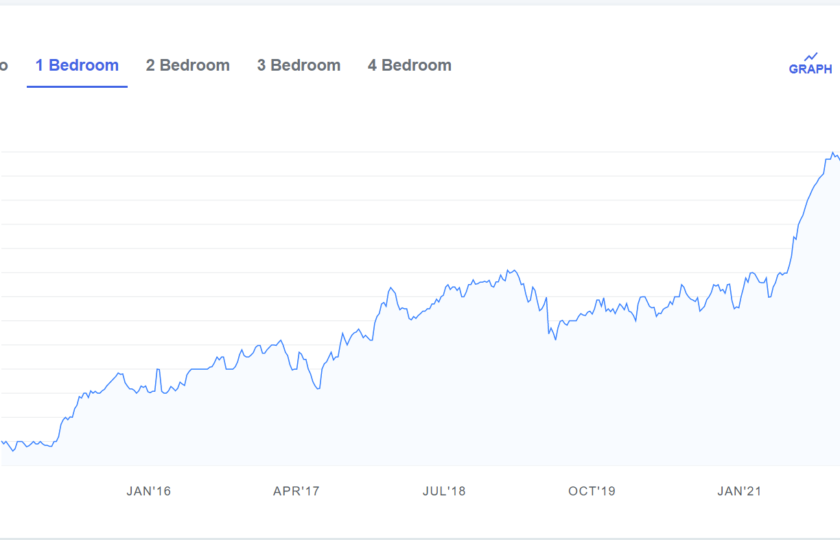This screenshot has width=840, height=540.
Task: Show the 4 Bedroom price chart
Action: pyautogui.click(x=409, y=65)
